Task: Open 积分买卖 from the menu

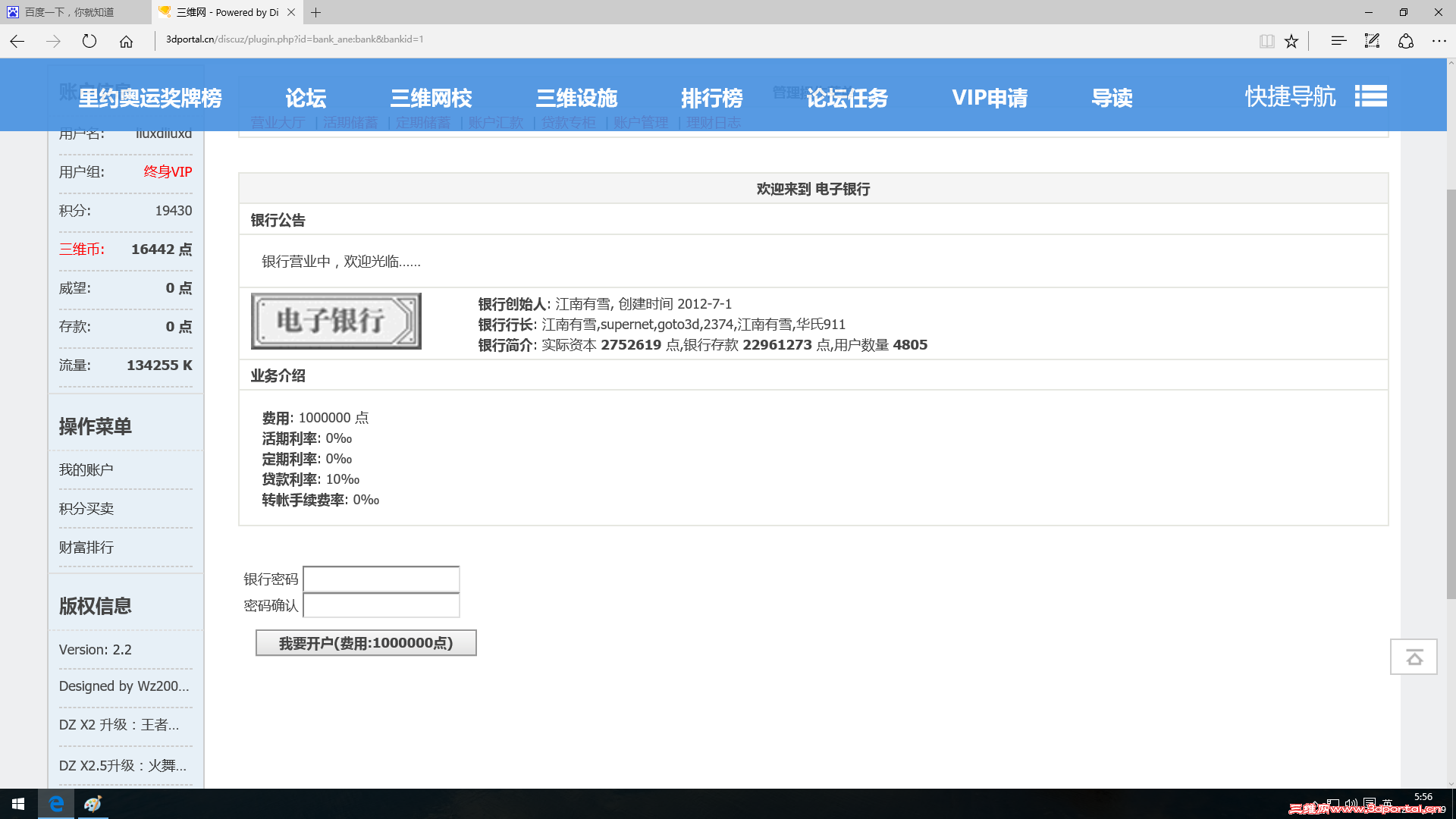Action: [86, 508]
